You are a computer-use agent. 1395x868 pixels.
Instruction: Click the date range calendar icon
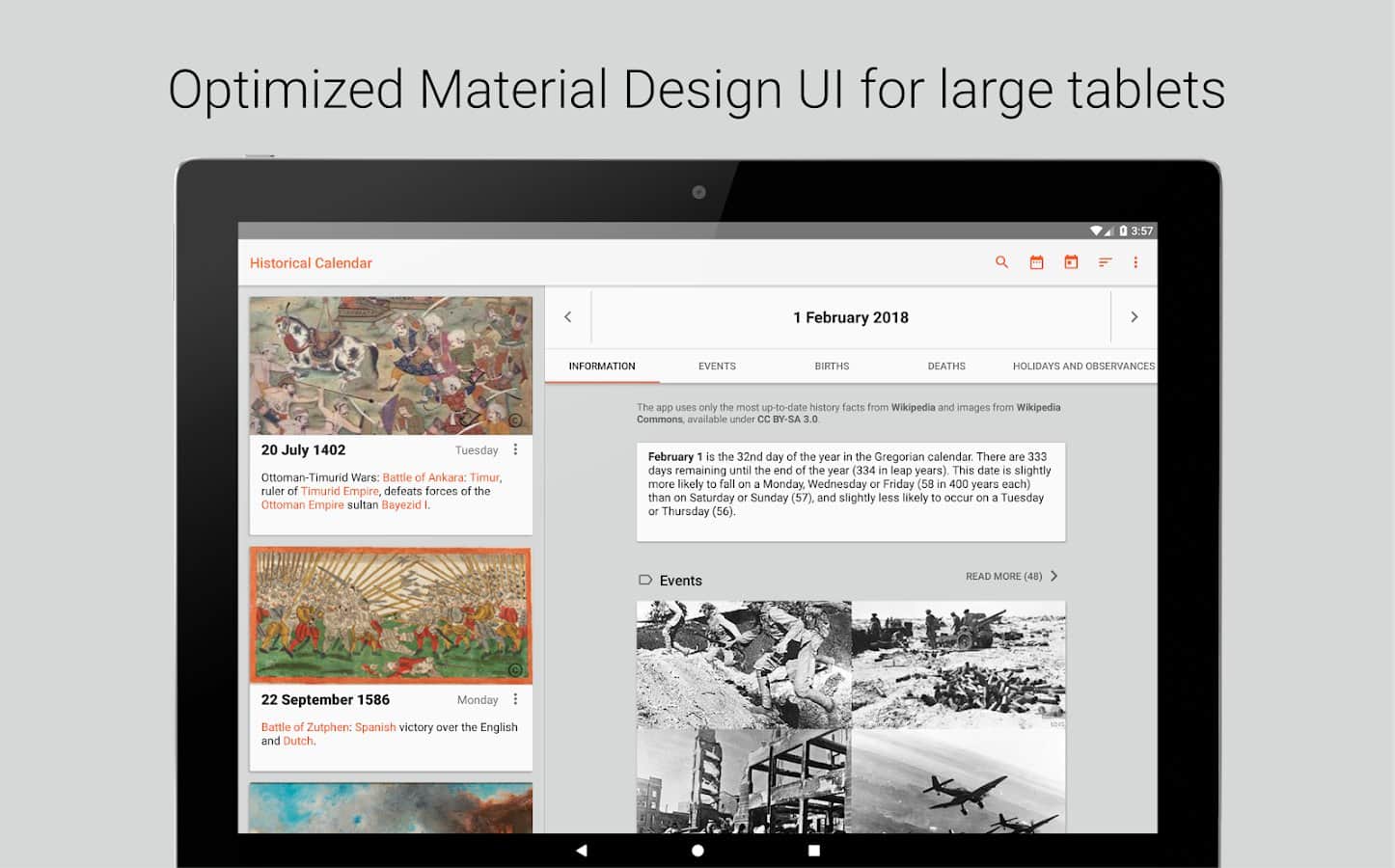(1036, 262)
